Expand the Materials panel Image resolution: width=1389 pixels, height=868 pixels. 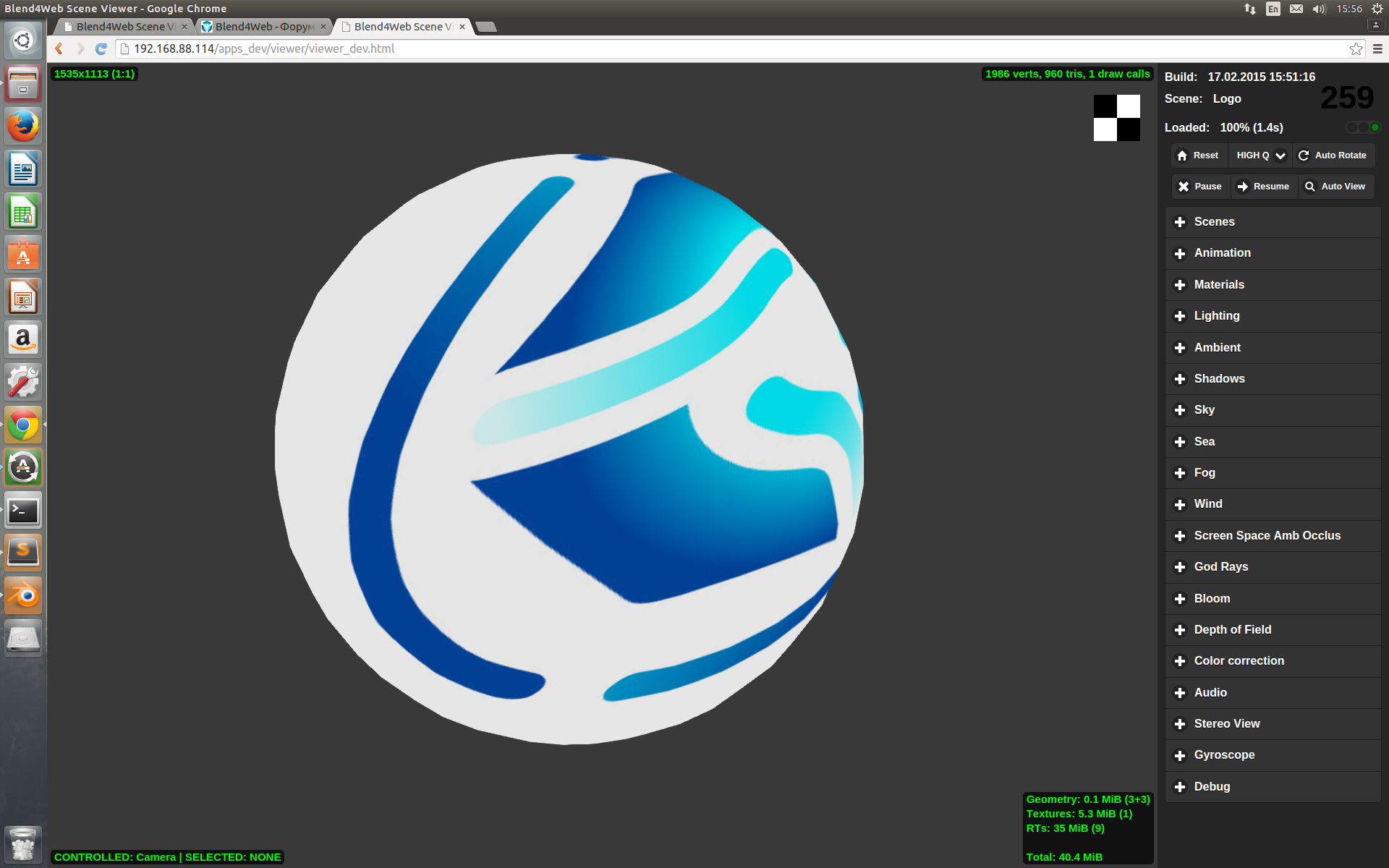tap(1218, 285)
